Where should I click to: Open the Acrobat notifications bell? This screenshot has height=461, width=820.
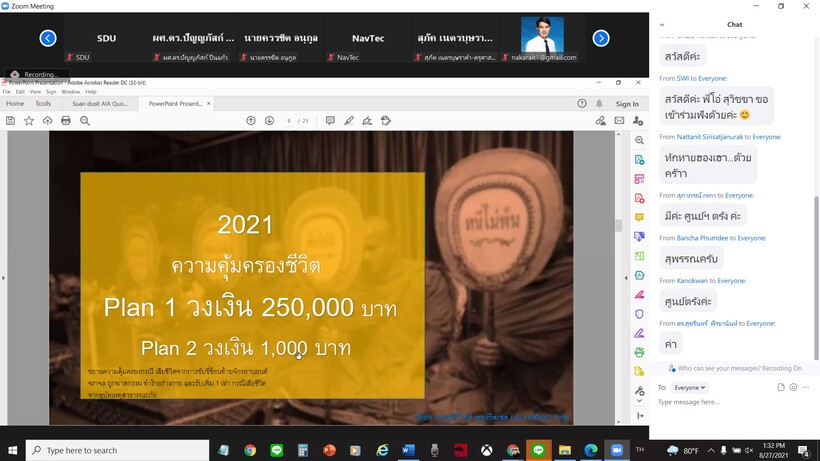click(599, 103)
